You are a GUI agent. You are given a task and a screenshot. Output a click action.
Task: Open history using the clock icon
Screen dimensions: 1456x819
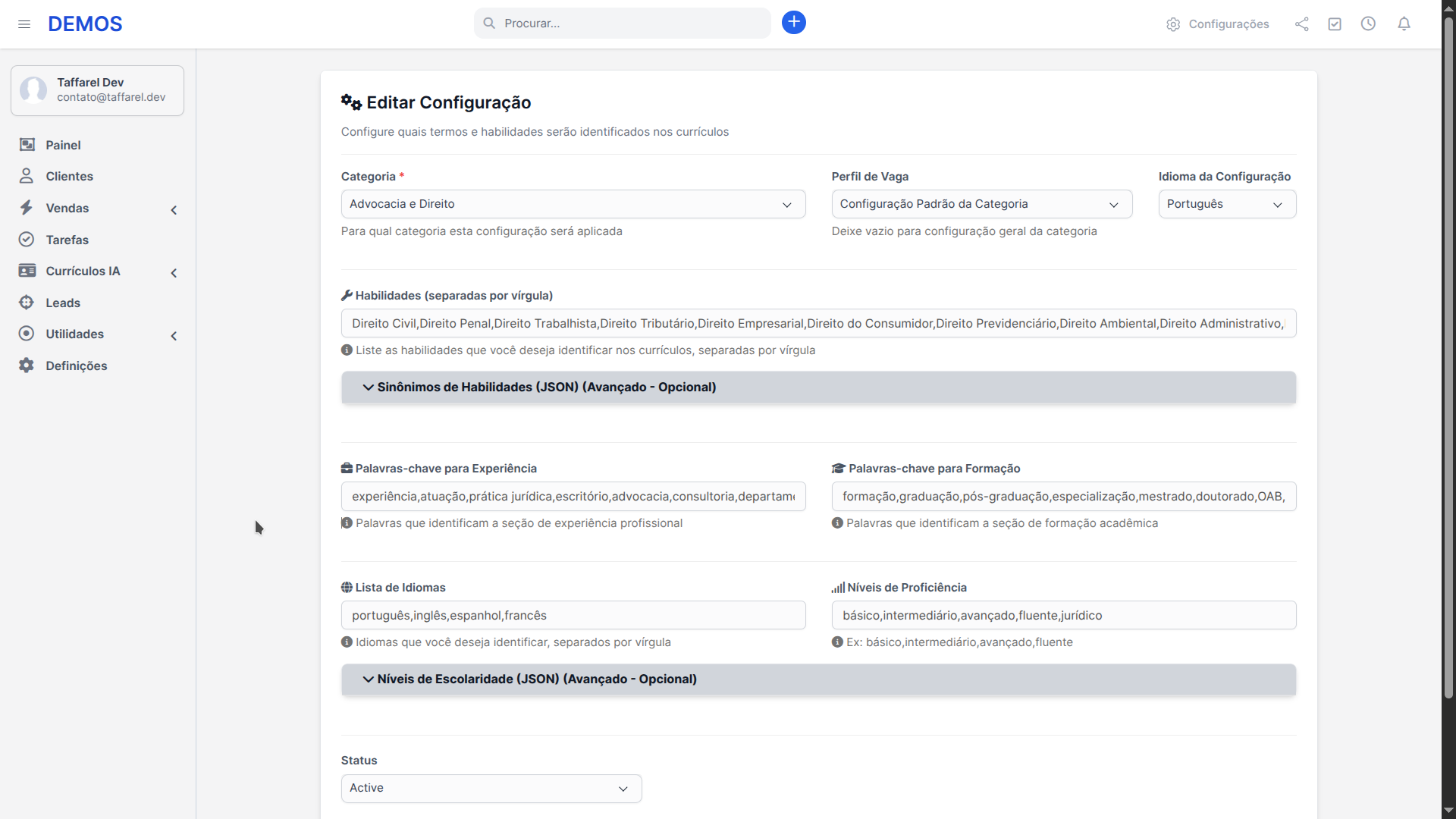pyautogui.click(x=1369, y=24)
